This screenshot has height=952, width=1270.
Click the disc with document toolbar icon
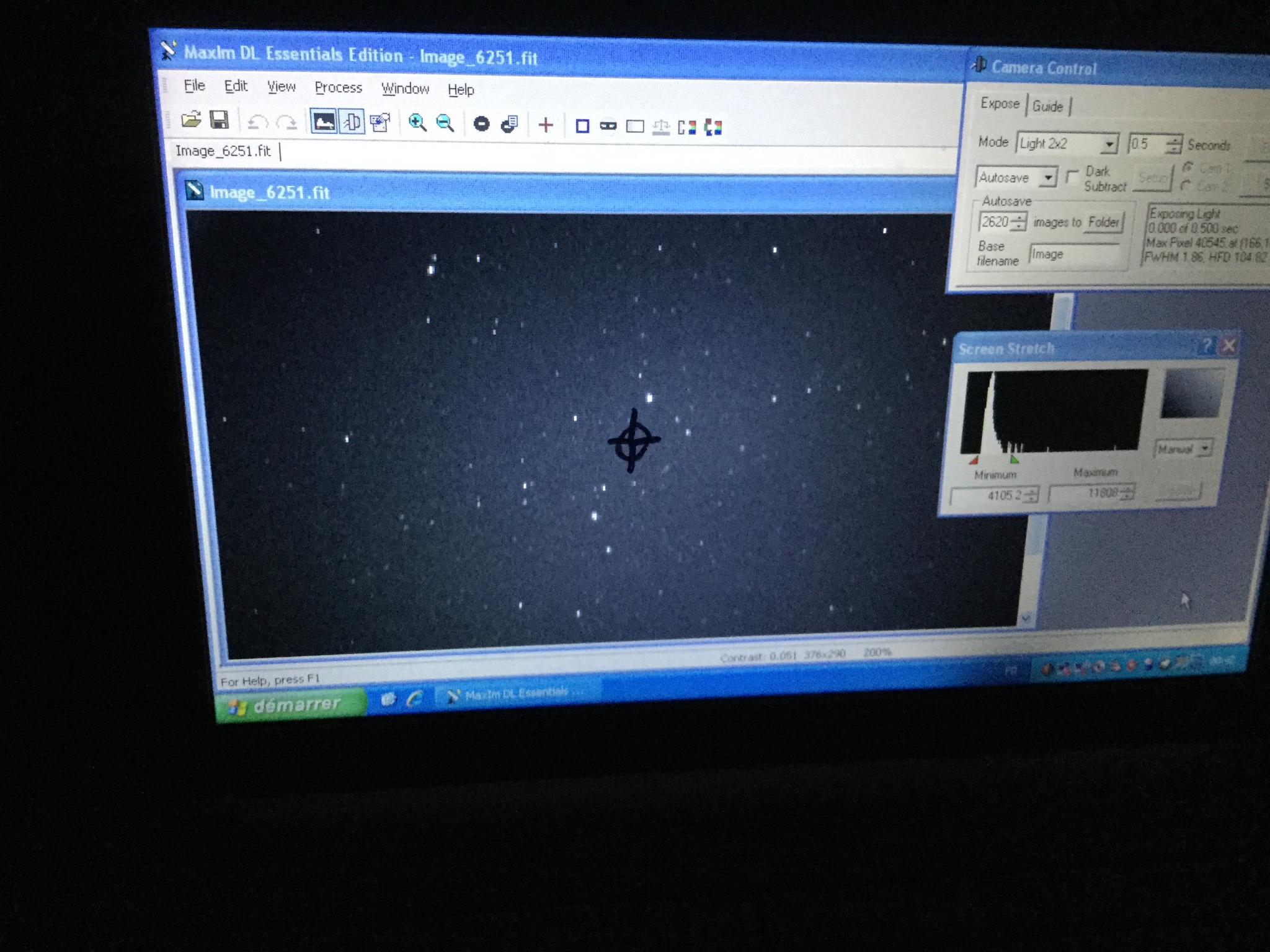[509, 125]
